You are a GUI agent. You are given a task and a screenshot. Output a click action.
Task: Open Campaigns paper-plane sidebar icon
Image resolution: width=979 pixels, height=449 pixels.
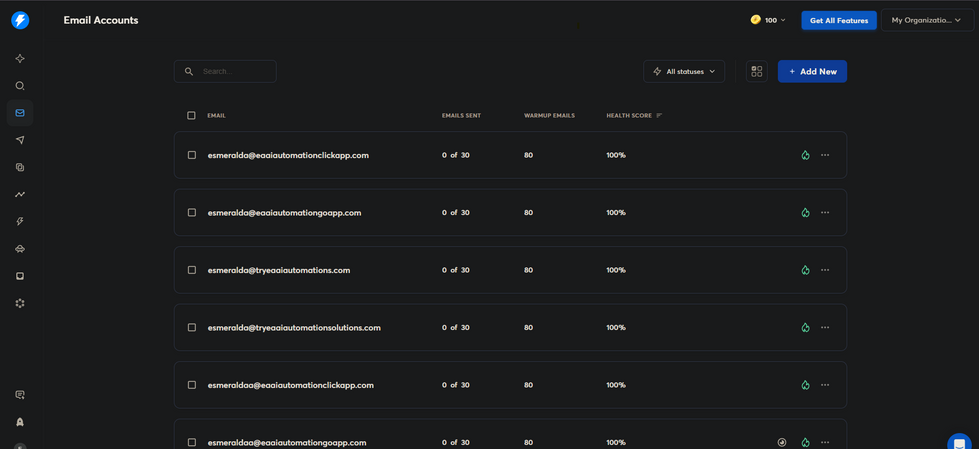[20, 140]
